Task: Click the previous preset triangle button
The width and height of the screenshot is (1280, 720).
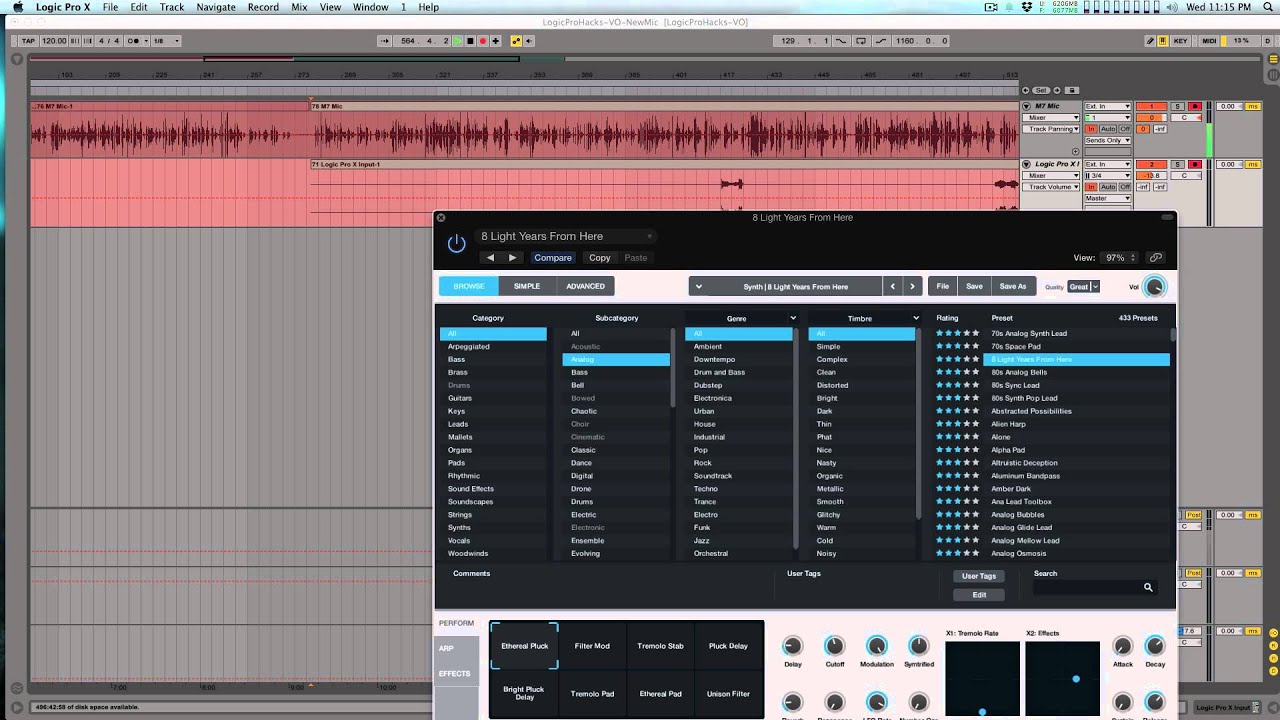Action: 490,258
